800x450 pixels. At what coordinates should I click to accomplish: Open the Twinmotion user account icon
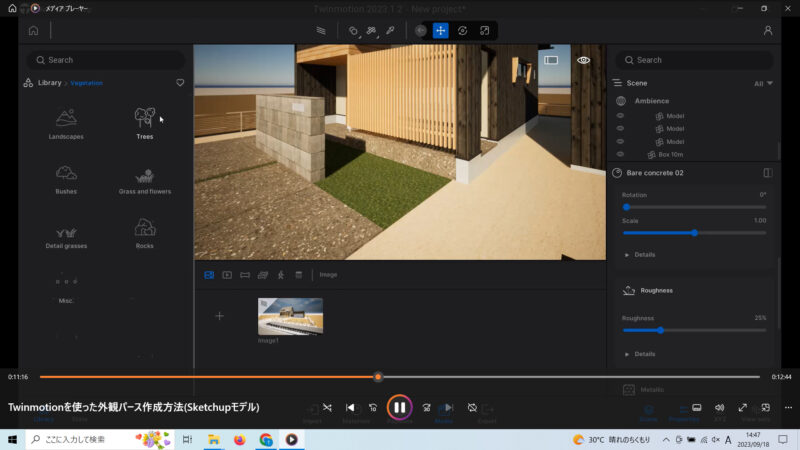[x=767, y=31]
